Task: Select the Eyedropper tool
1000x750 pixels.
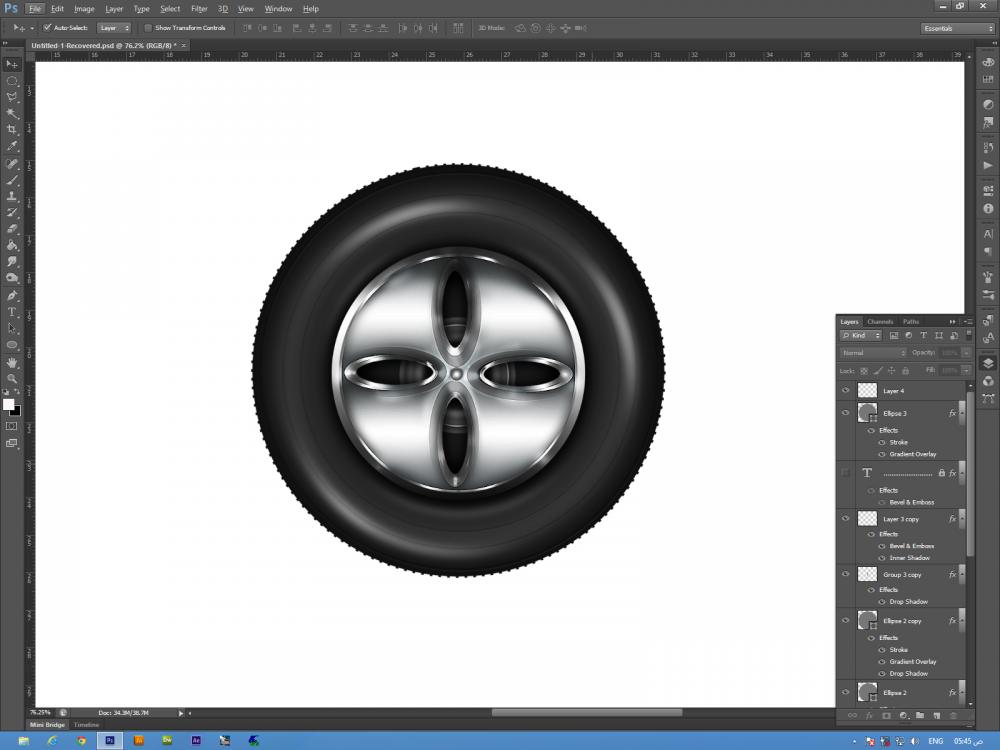Action: point(12,146)
